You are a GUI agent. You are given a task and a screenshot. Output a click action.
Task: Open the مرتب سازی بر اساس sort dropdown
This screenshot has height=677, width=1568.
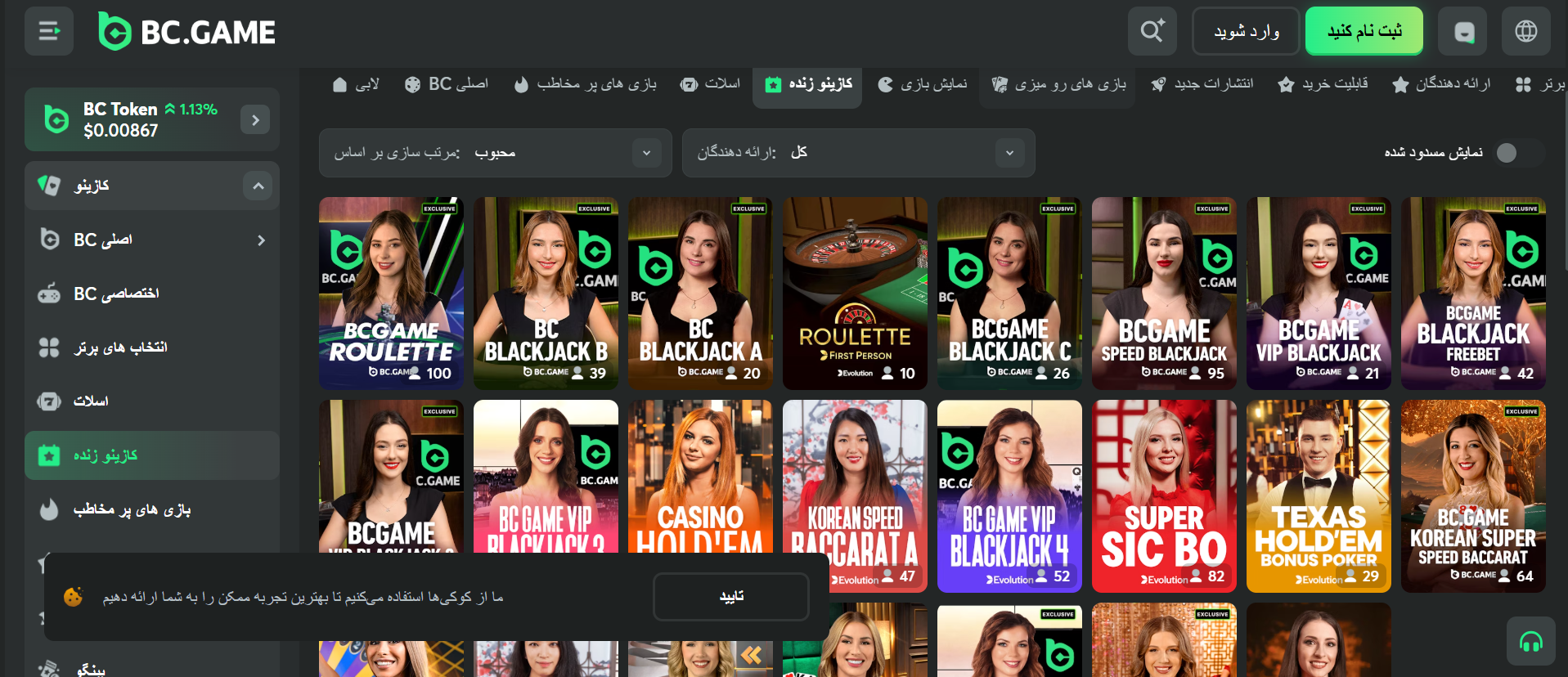(x=495, y=153)
